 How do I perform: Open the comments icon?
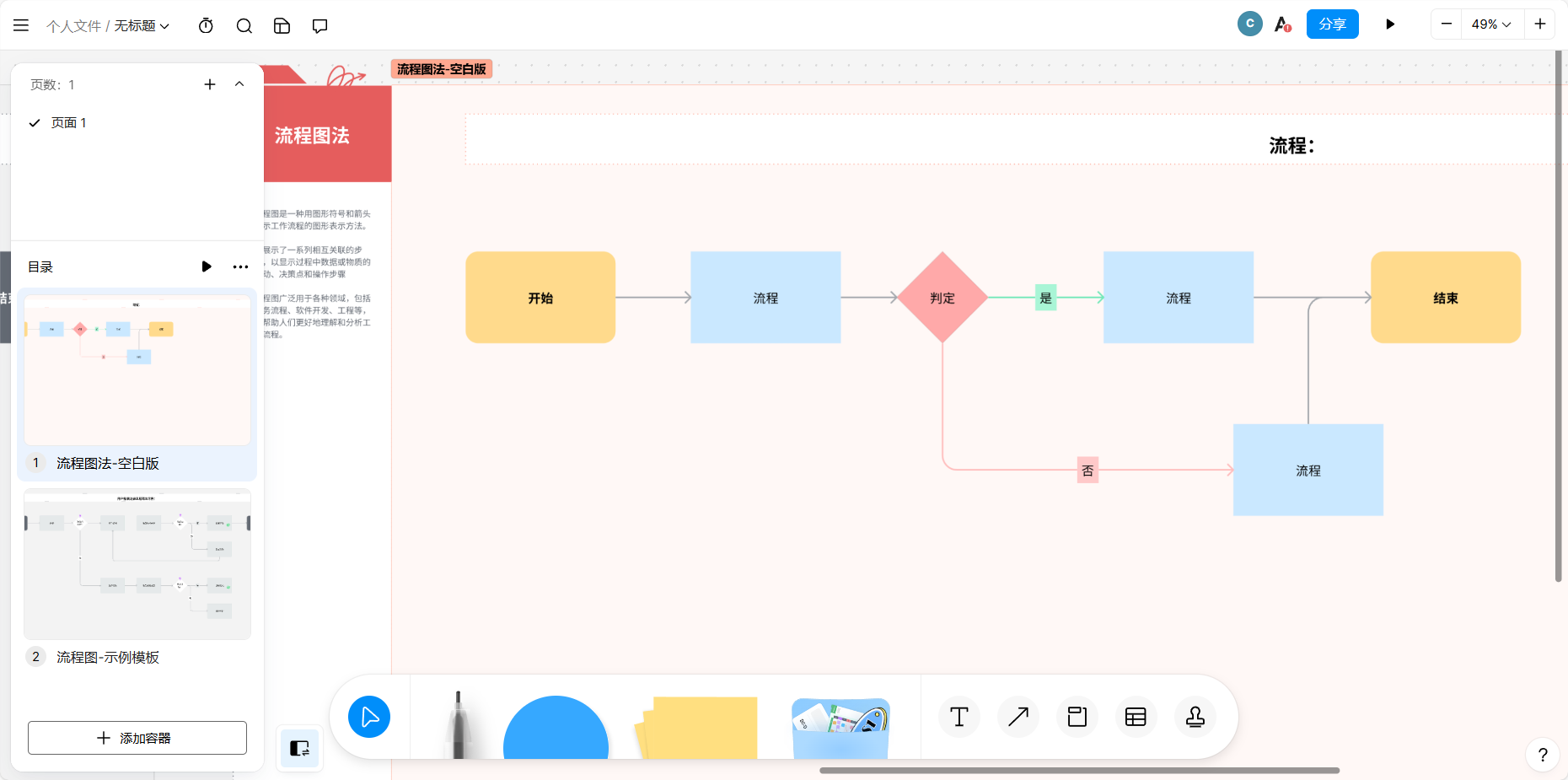pos(320,25)
